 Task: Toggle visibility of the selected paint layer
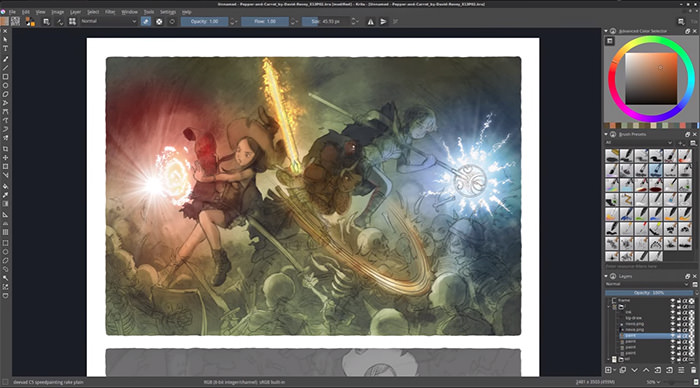672,336
